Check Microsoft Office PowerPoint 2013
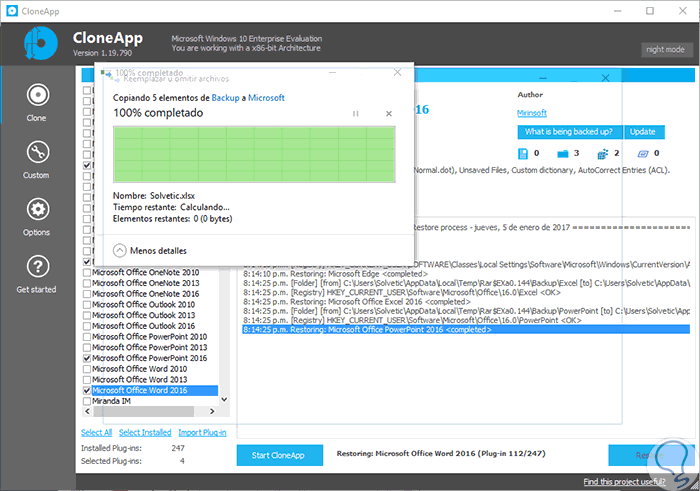This screenshot has height=491, width=700. click(87, 347)
